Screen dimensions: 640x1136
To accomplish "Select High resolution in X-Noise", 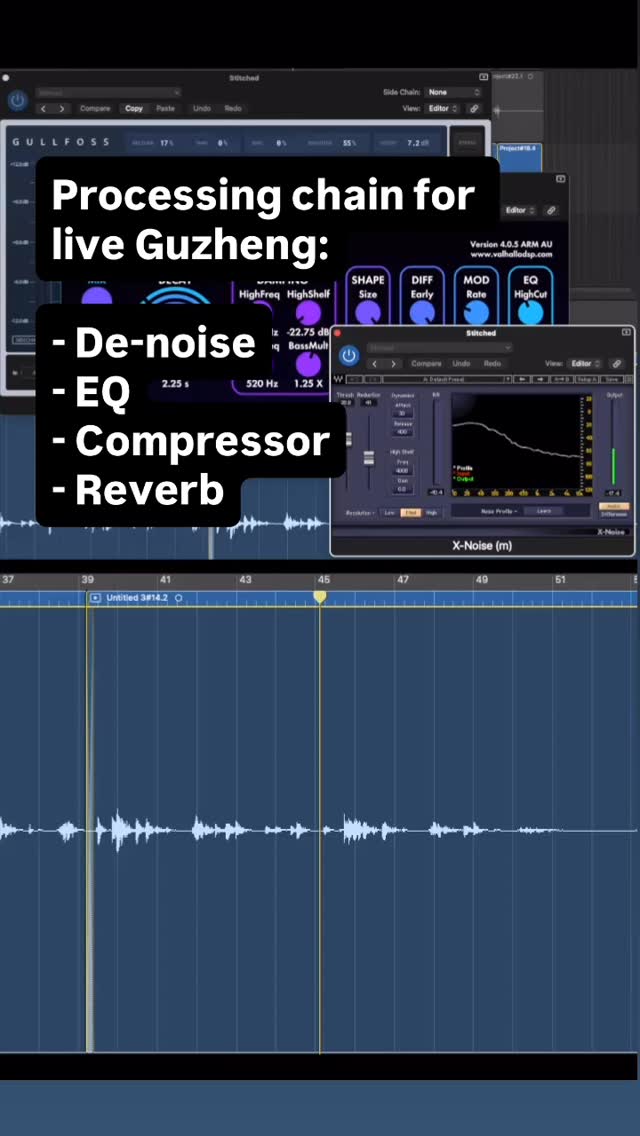I will [432, 512].
